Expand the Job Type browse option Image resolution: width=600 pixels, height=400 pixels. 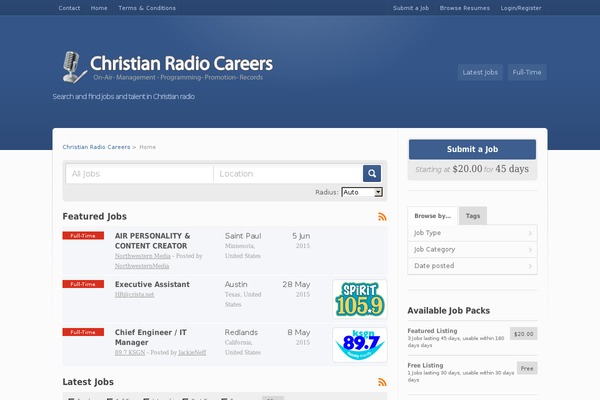tap(472, 233)
